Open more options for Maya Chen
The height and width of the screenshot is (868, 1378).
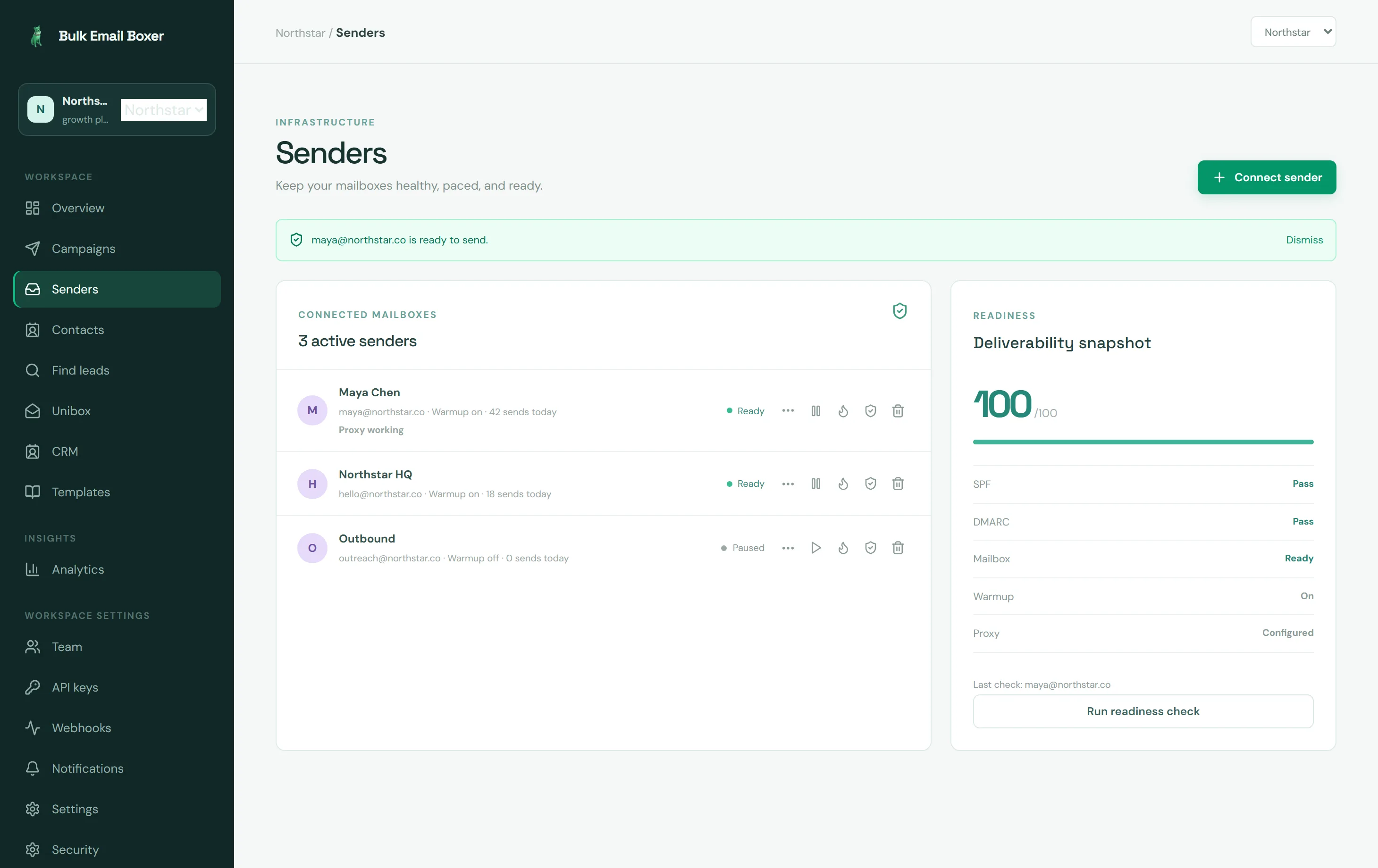pyautogui.click(x=788, y=411)
